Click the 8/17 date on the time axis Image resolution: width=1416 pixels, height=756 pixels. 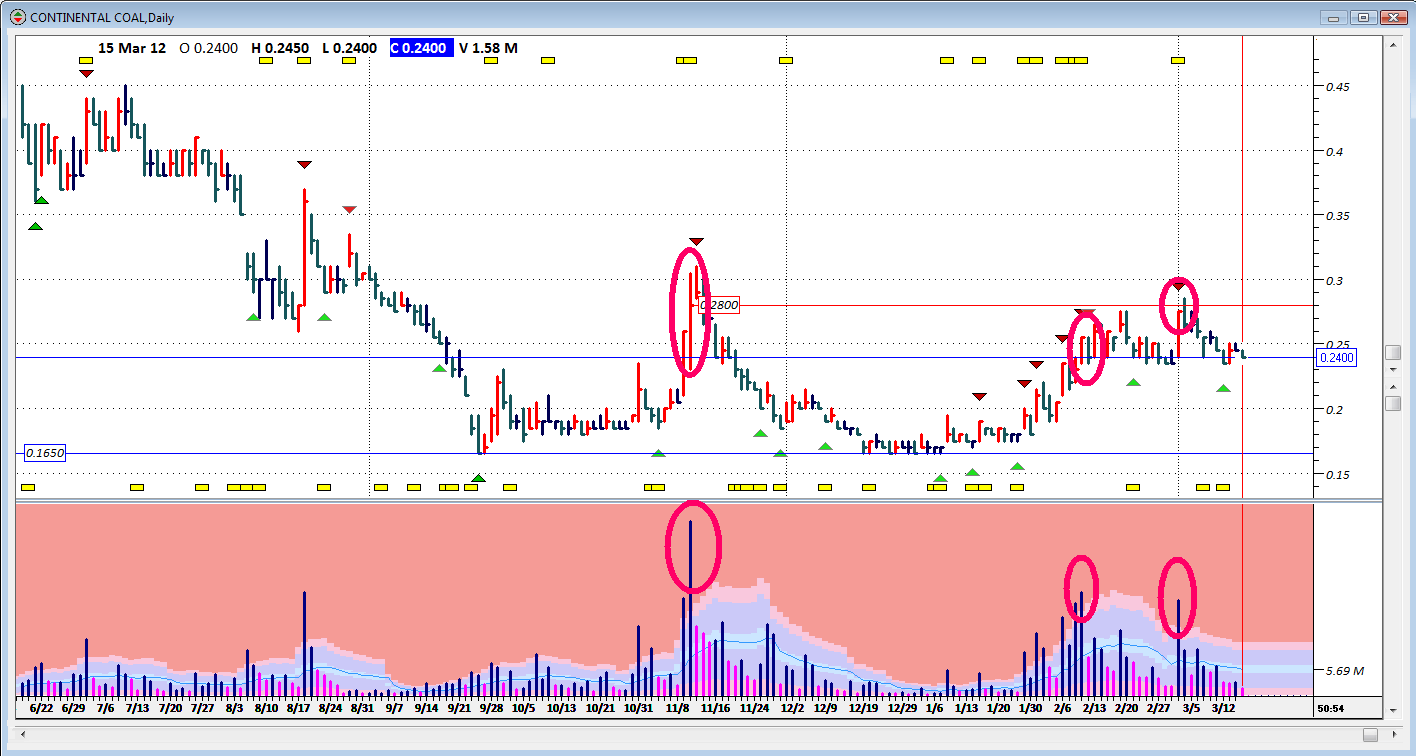coord(298,707)
